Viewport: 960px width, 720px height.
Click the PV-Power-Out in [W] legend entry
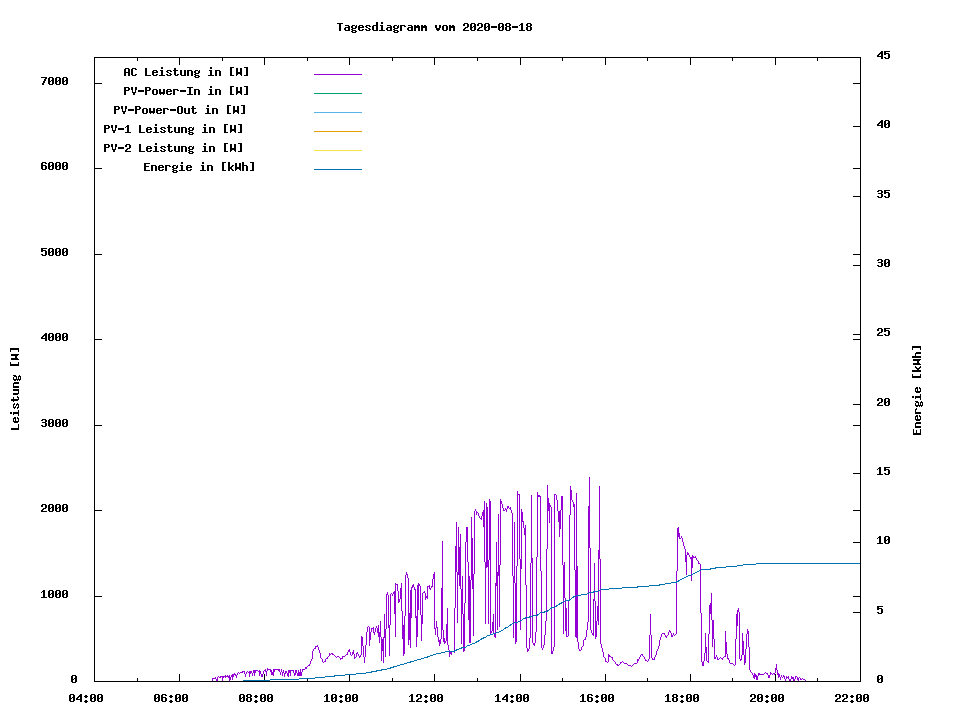click(x=180, y=110)
